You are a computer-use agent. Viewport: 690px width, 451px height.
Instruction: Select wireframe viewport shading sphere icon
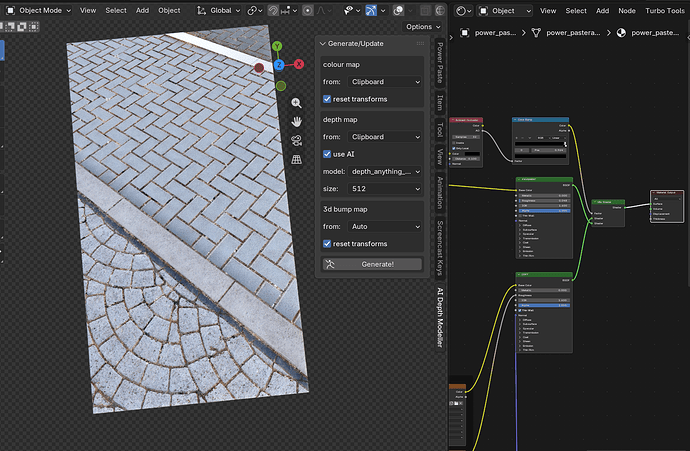[x=440, y=10]
